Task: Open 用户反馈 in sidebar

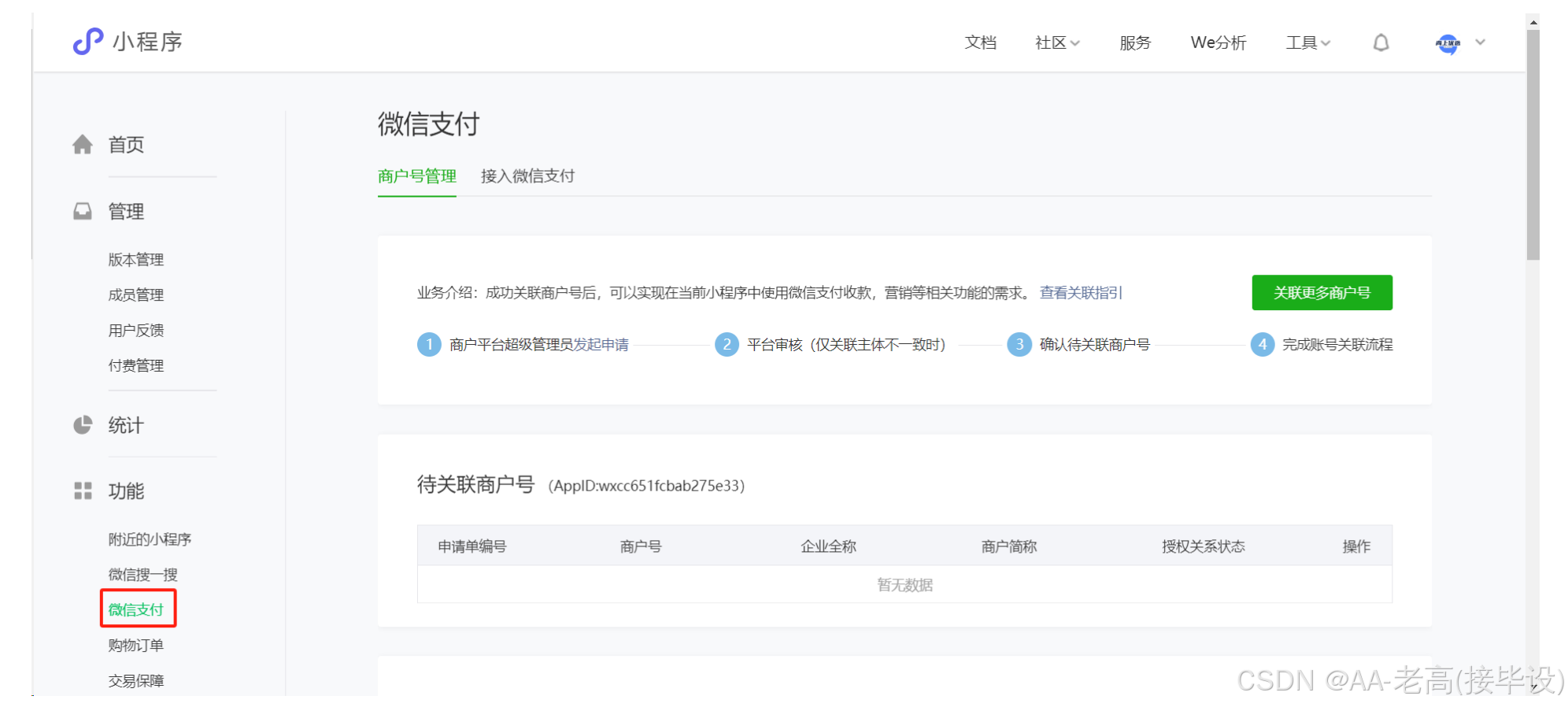Action: tap(136, 331)
